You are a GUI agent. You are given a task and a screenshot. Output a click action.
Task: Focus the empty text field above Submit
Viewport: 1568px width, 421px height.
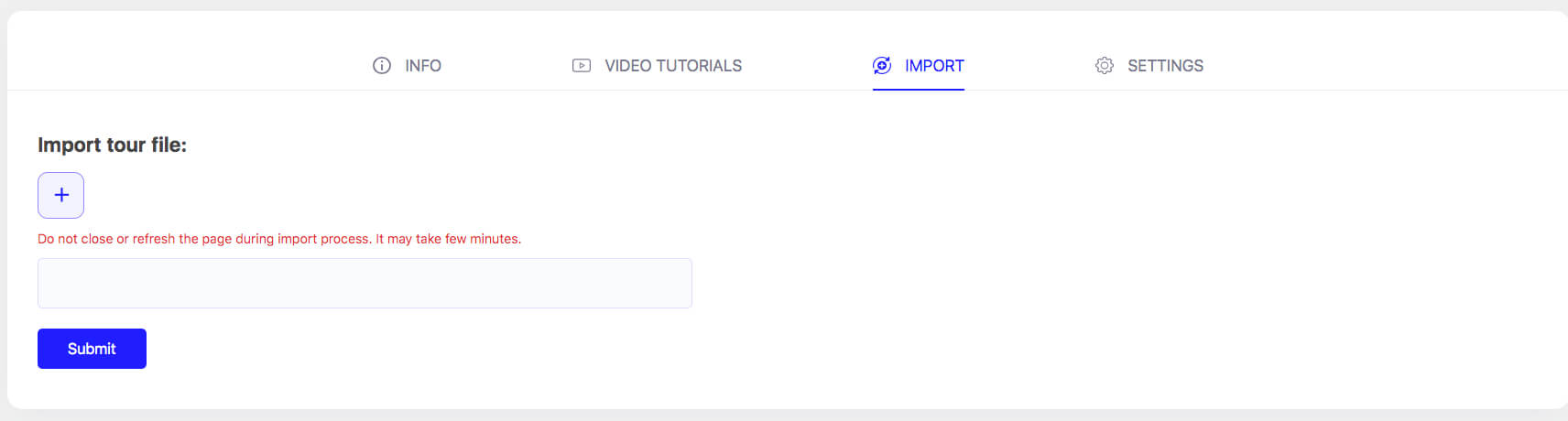tap(365, 283)
